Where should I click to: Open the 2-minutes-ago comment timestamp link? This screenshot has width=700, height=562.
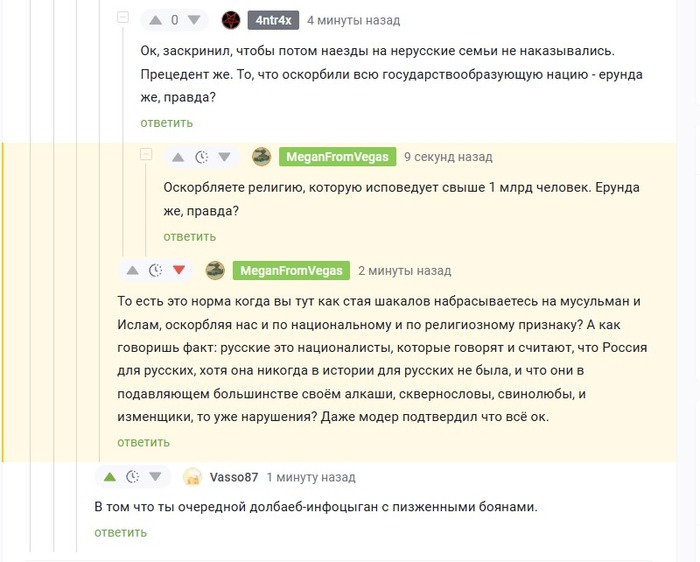404,270
